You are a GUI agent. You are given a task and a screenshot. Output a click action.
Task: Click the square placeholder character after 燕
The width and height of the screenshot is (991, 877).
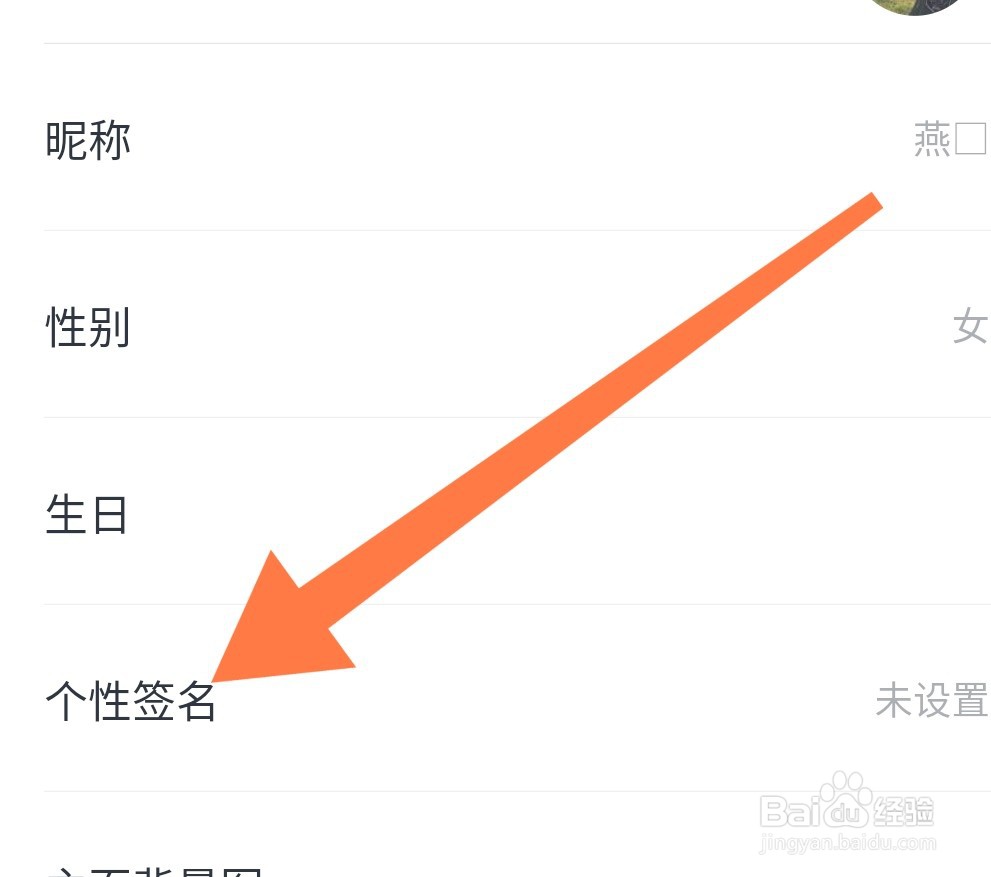coord(970,139)
